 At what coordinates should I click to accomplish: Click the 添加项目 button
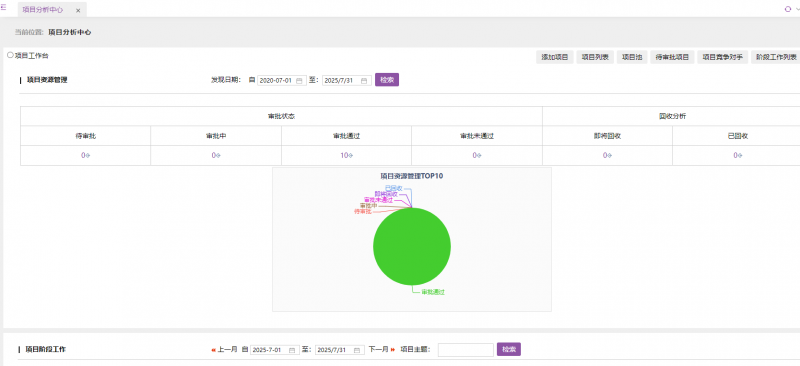(555, 57)
